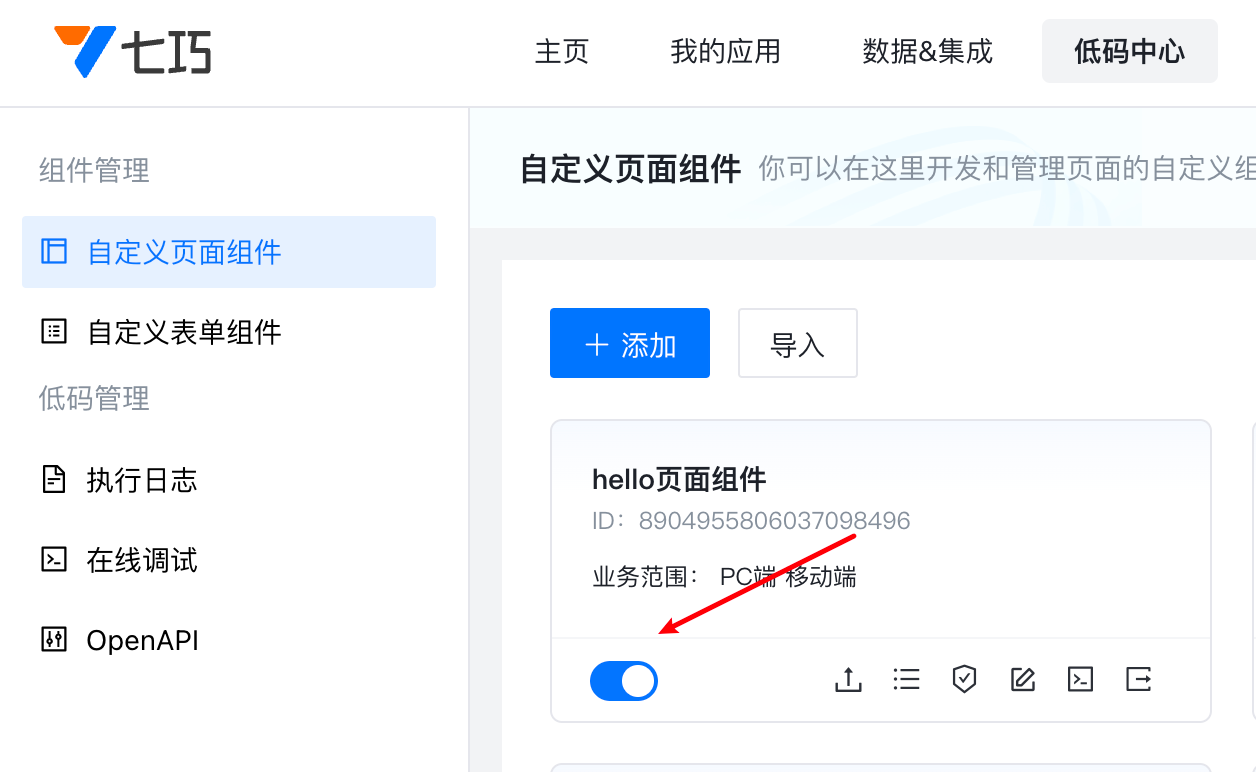Click the shield checkmark icon on the card
Viewport: 1256px width, 772px height.
(x=964, y=680)
